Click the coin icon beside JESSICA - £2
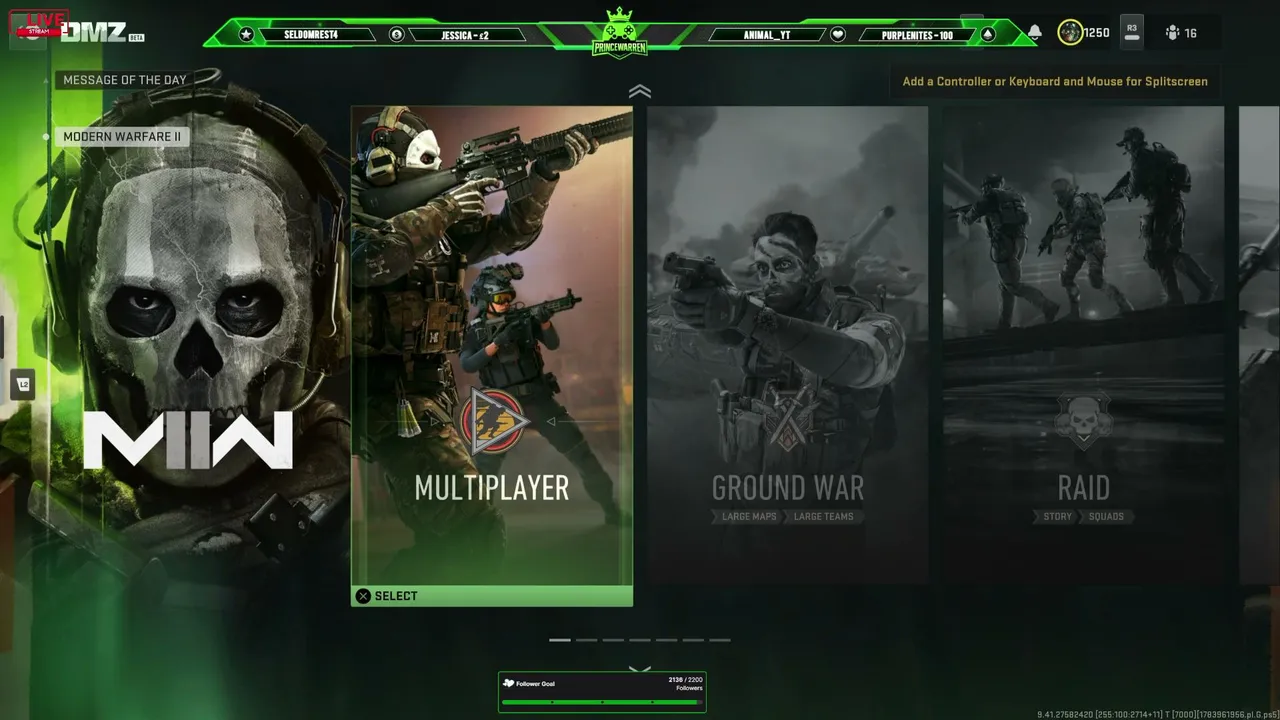Viewport: 1280px width, 720px height. 397,34
